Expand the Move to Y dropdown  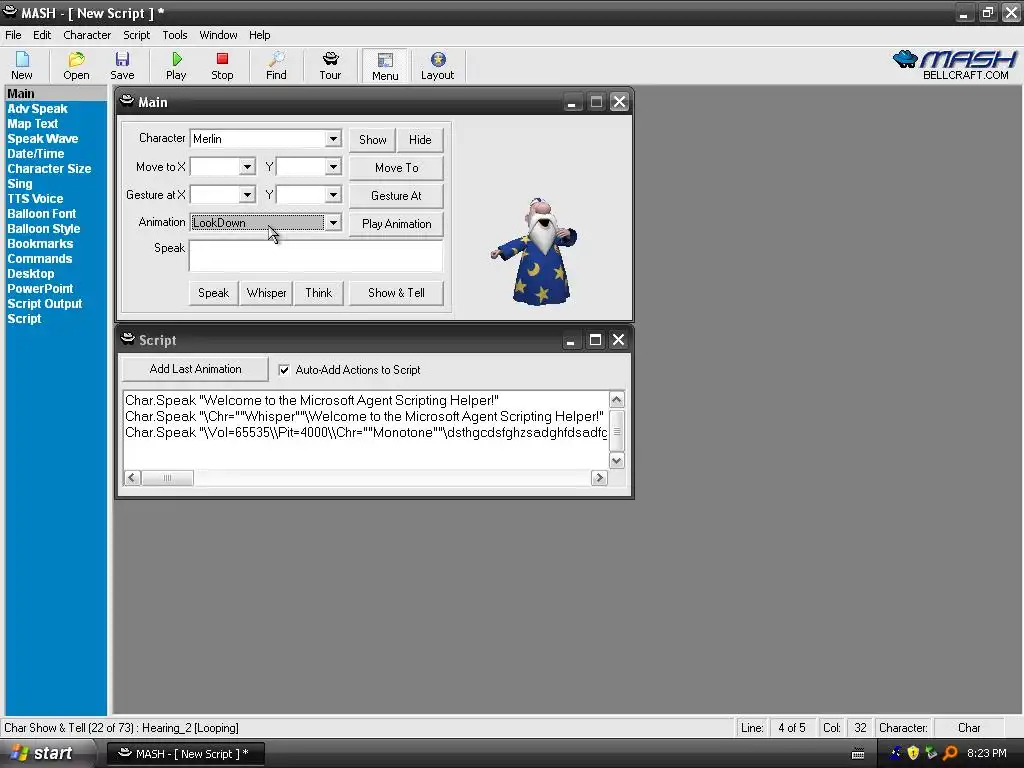[333, 167]
